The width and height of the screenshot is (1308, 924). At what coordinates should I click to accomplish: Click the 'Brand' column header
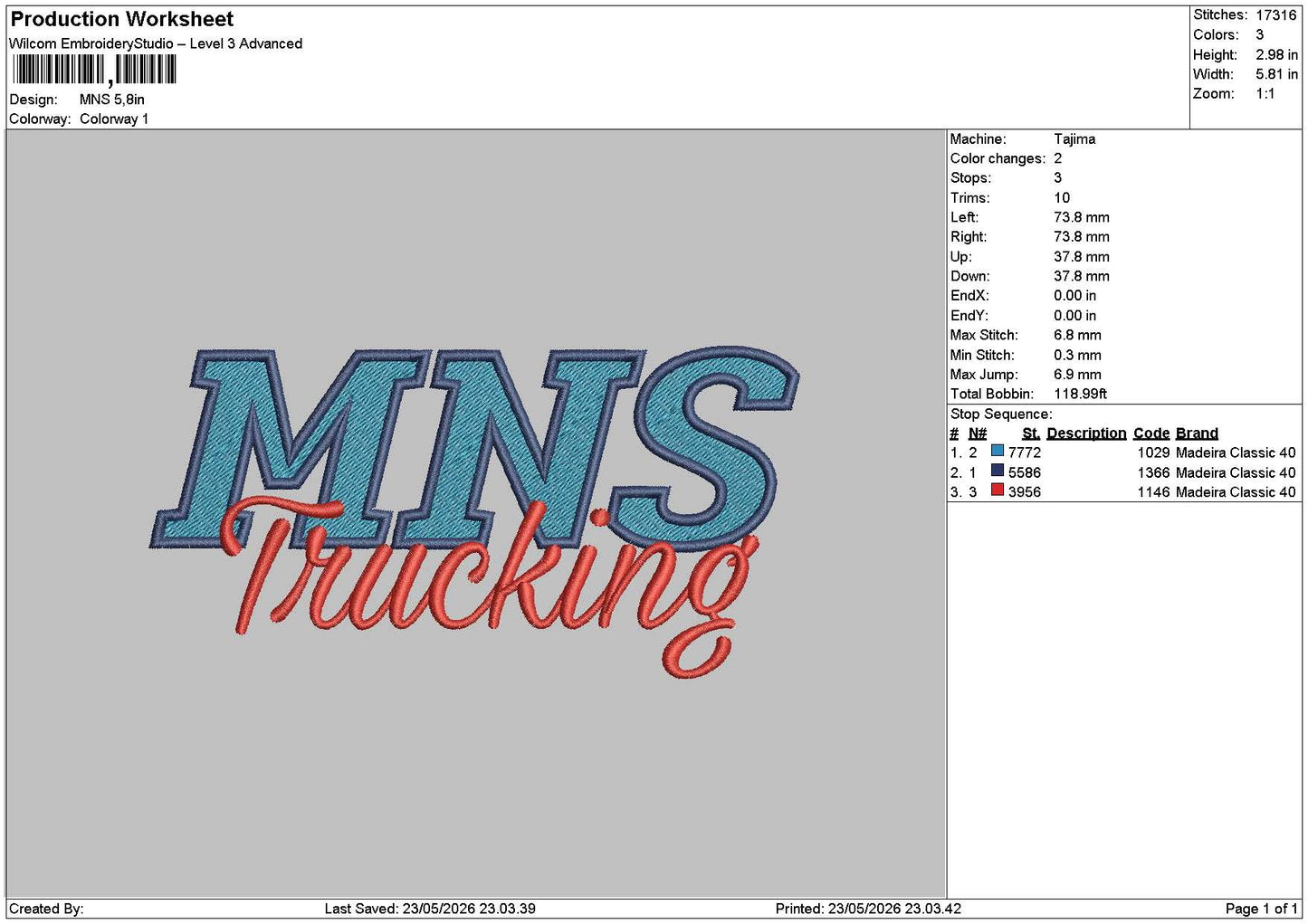tap(1197, 433)
